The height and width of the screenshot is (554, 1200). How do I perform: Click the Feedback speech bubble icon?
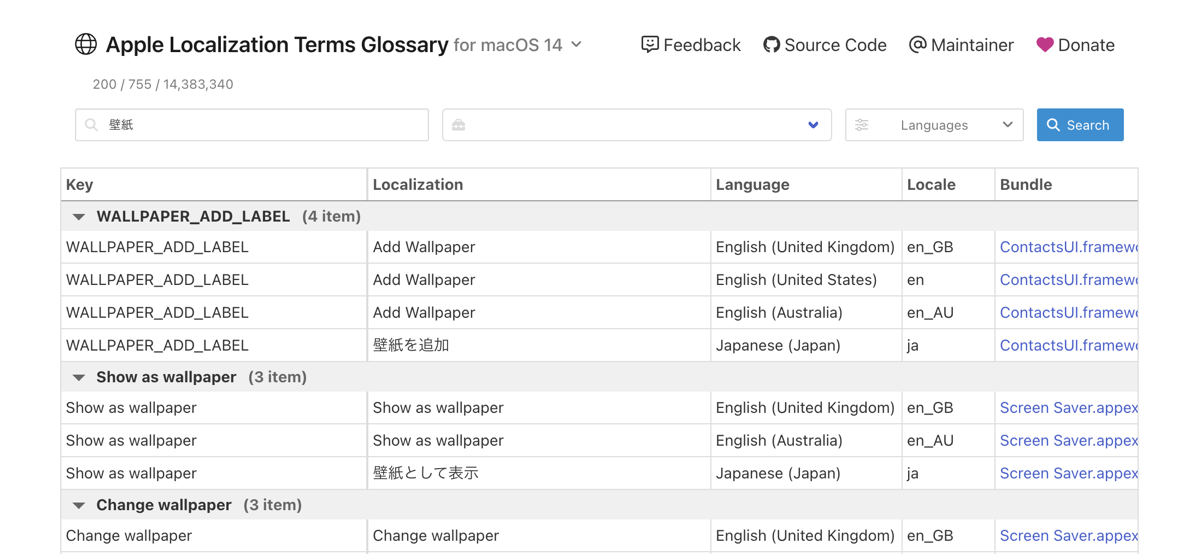click(650, 44)
